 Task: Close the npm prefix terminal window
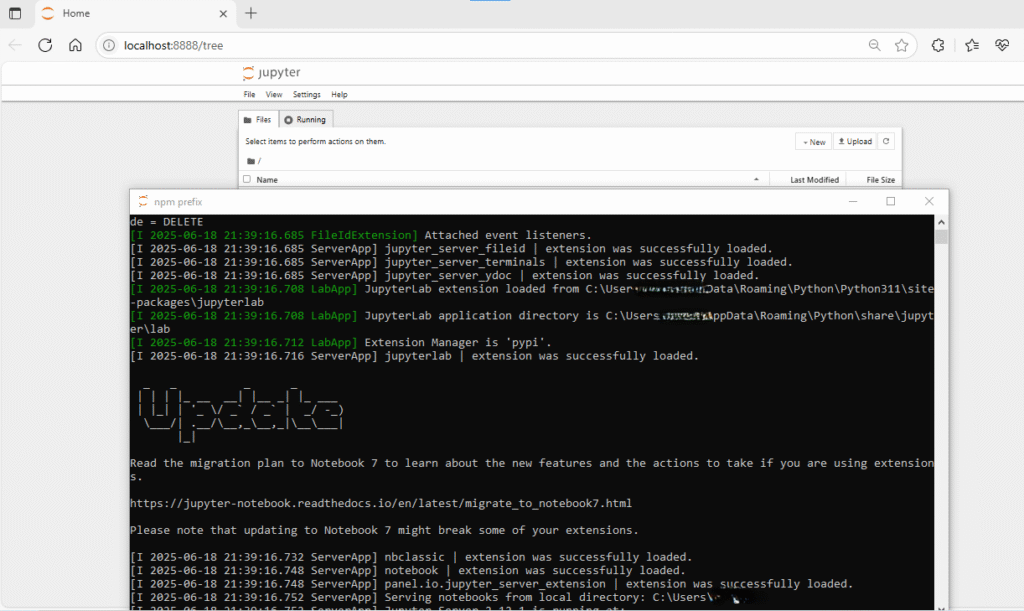pyautogui.click(x=929, y=201)
